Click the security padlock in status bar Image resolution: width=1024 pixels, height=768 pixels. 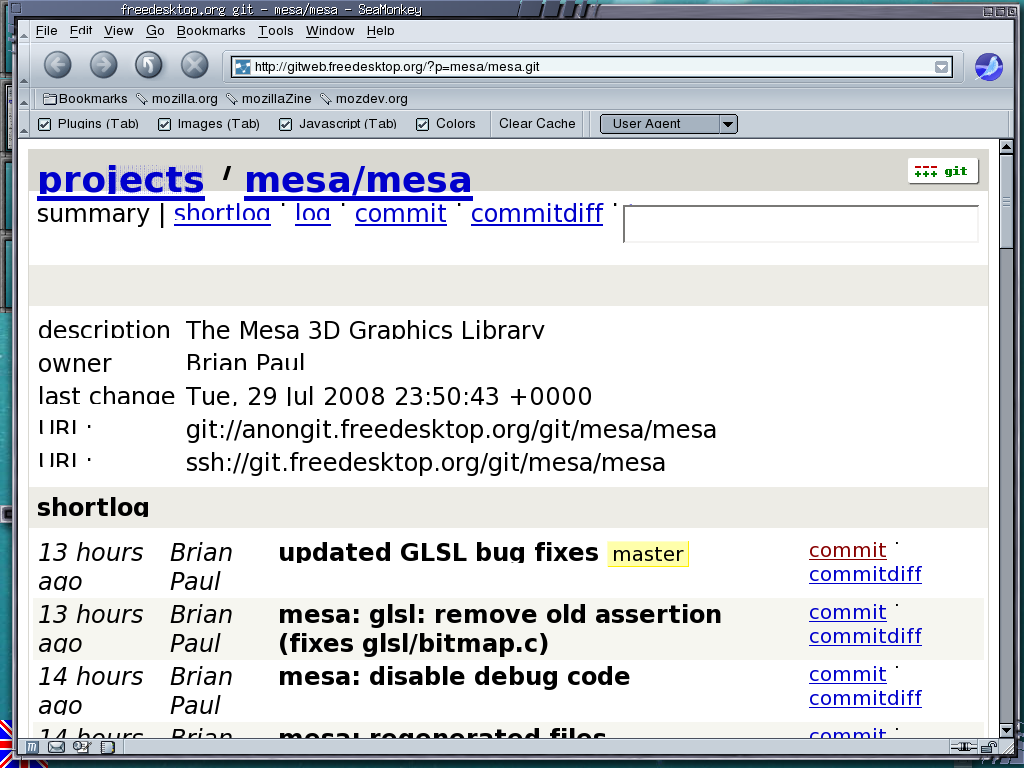pos(987,746)
